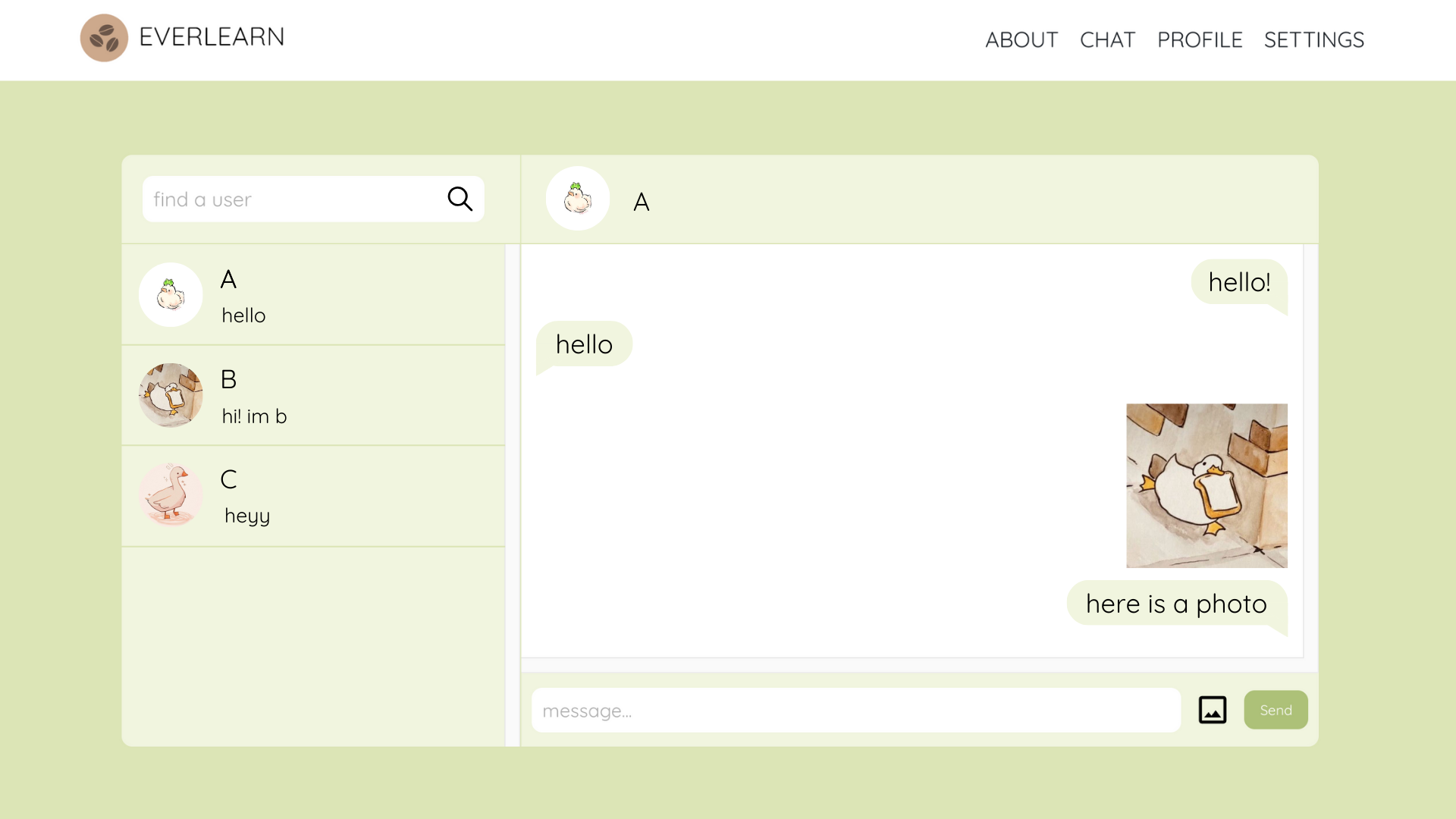Click the search magnifier icon

click(x=460, y=199)
